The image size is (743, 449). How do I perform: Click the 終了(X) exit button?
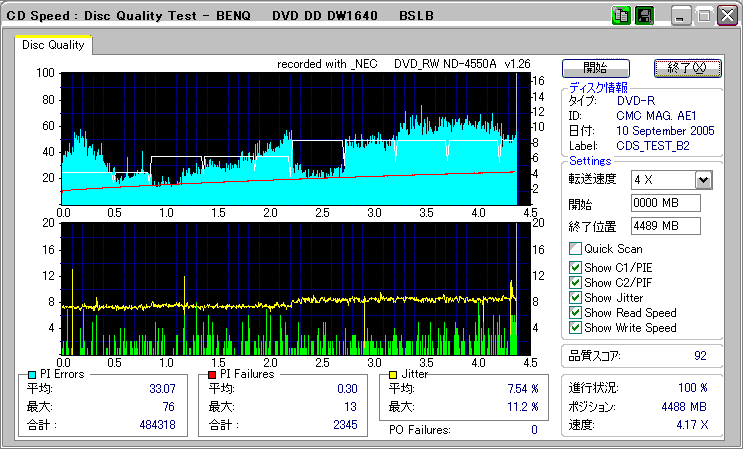click(688, 68)
